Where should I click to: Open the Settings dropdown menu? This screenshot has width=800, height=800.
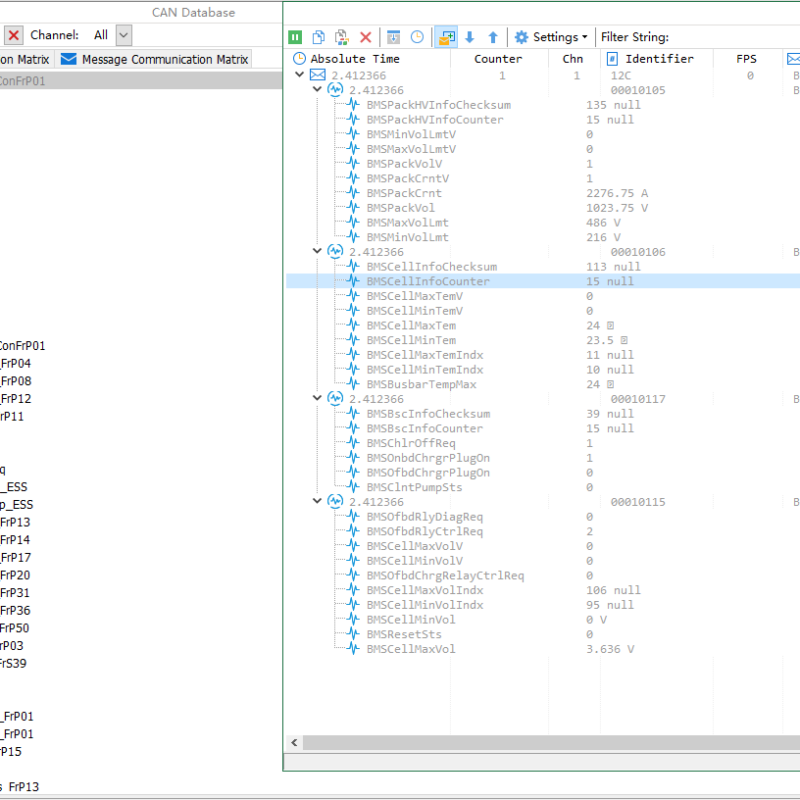(x=551, y=37)
